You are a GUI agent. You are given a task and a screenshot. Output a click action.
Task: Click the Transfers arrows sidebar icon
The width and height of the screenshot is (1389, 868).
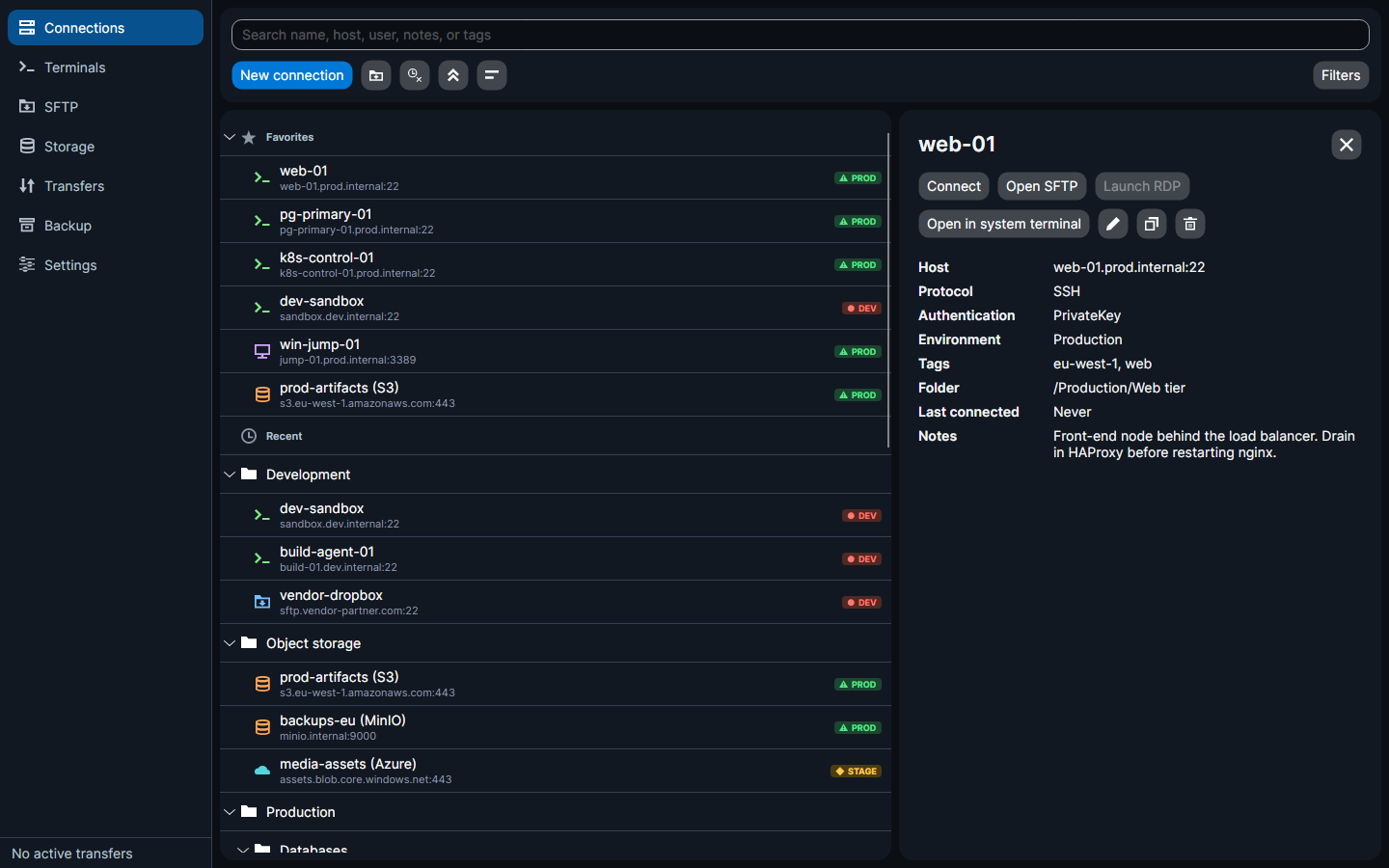coord(27,186)
